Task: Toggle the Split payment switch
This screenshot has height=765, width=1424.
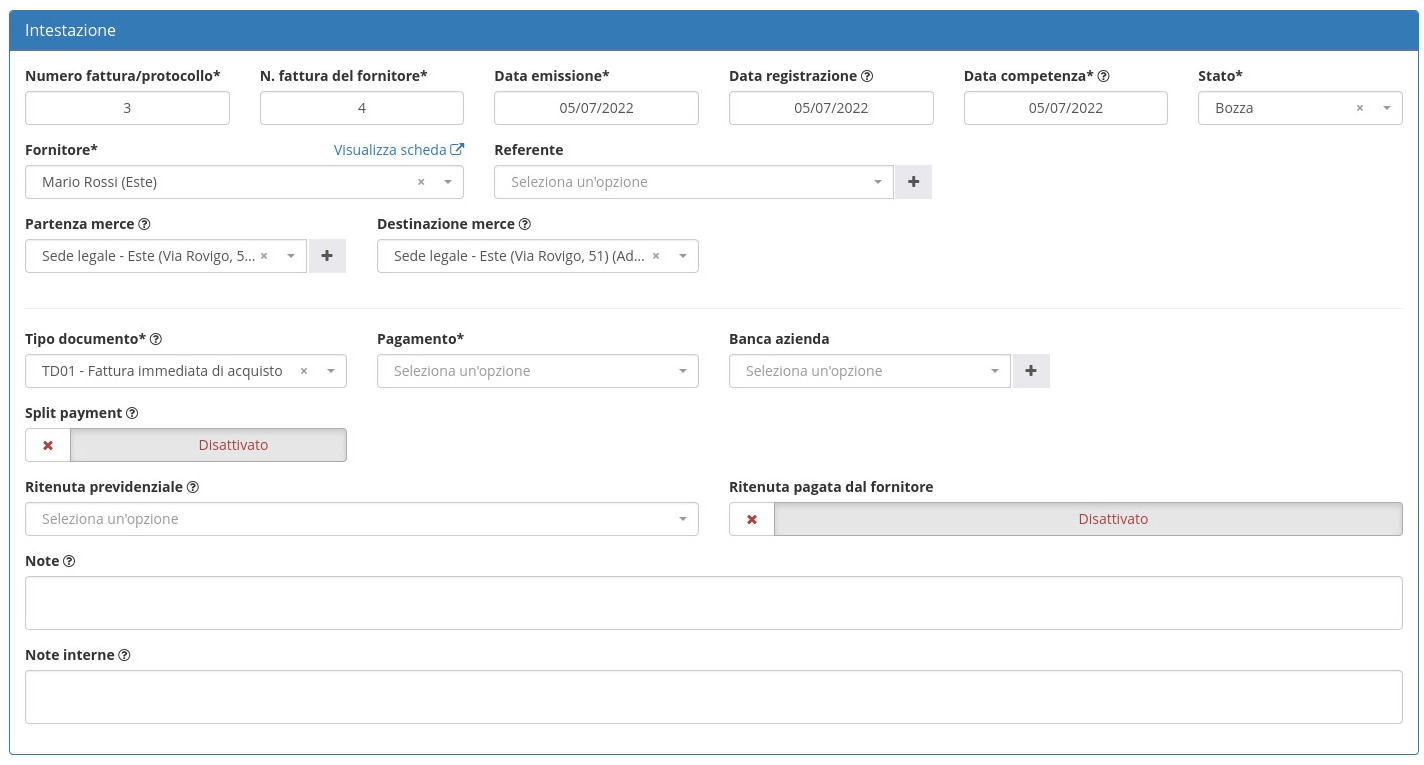Action: (x=186, y=445)
